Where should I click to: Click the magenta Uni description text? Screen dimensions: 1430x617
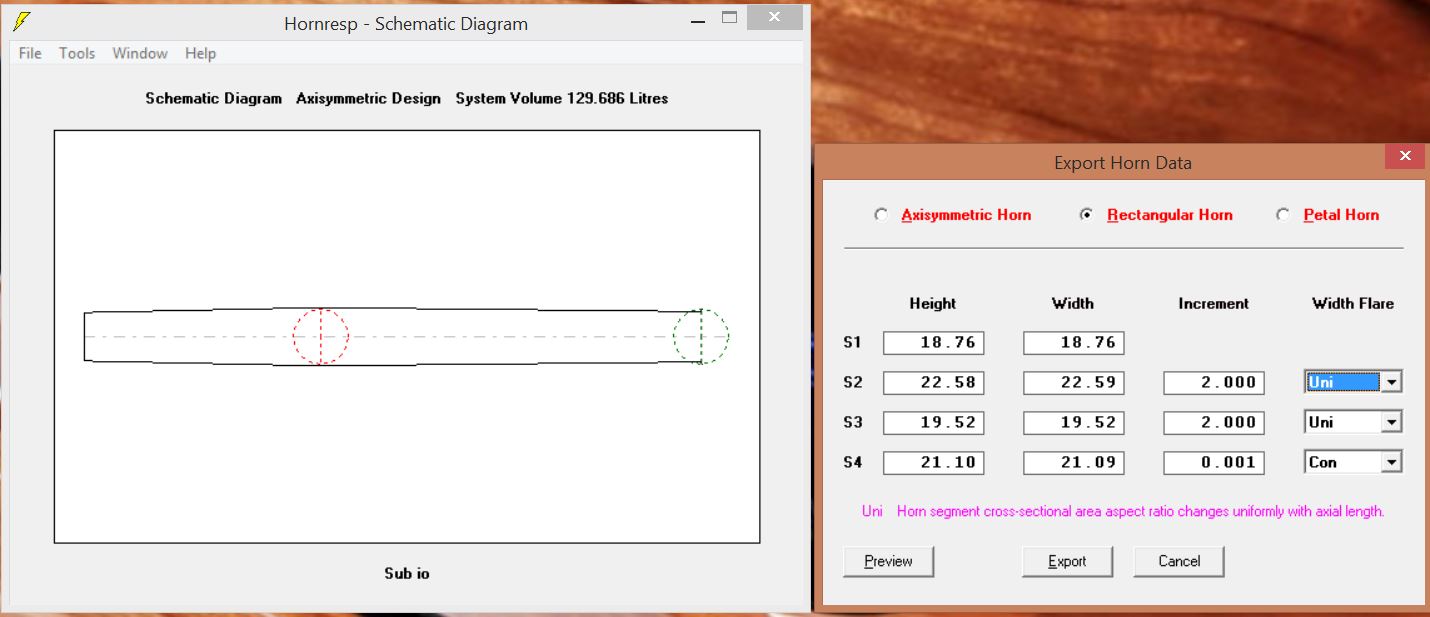pos(1123,511)
